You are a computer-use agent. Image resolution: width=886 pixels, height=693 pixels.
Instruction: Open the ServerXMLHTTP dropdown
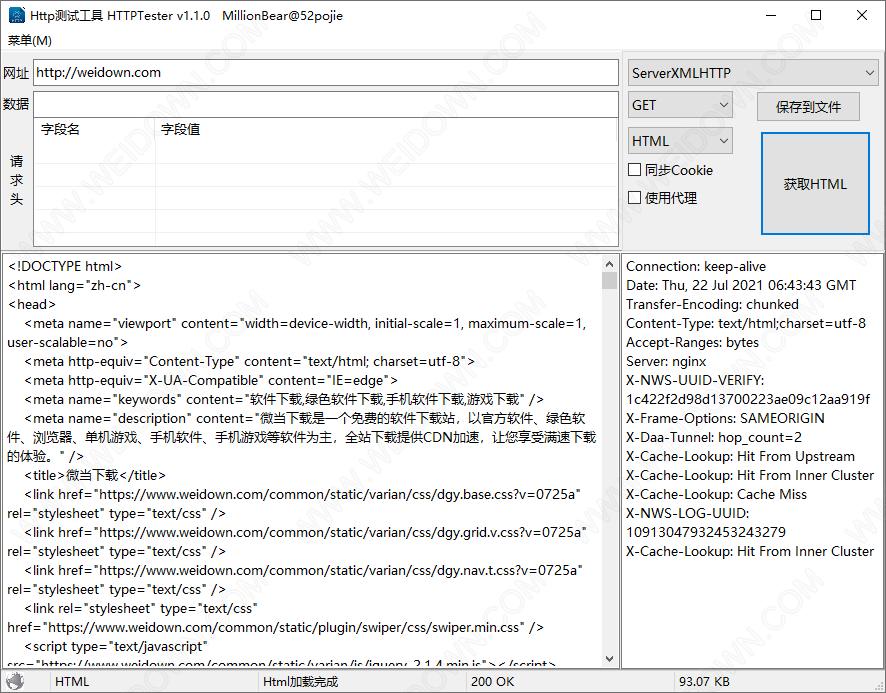[x=753, y=73]
